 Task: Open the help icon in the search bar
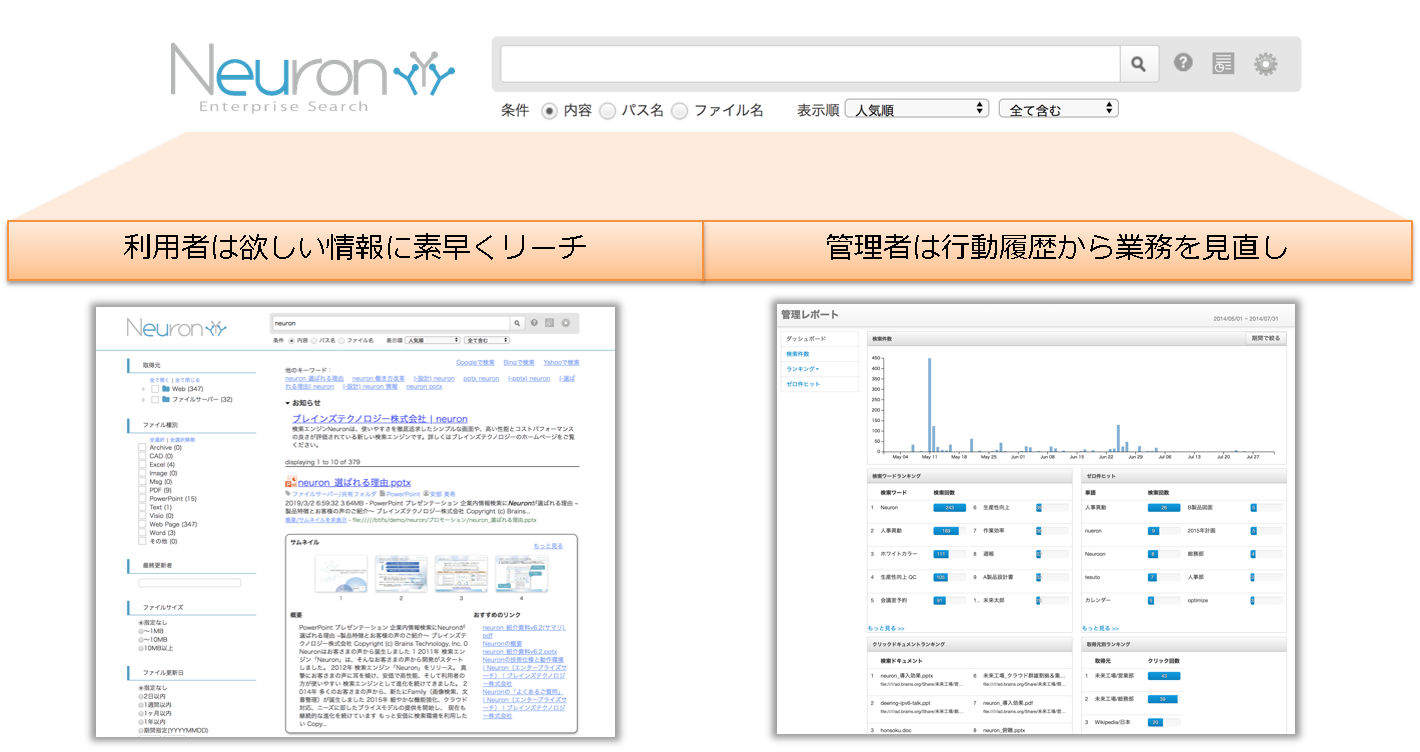click(x=1183, y=62)
